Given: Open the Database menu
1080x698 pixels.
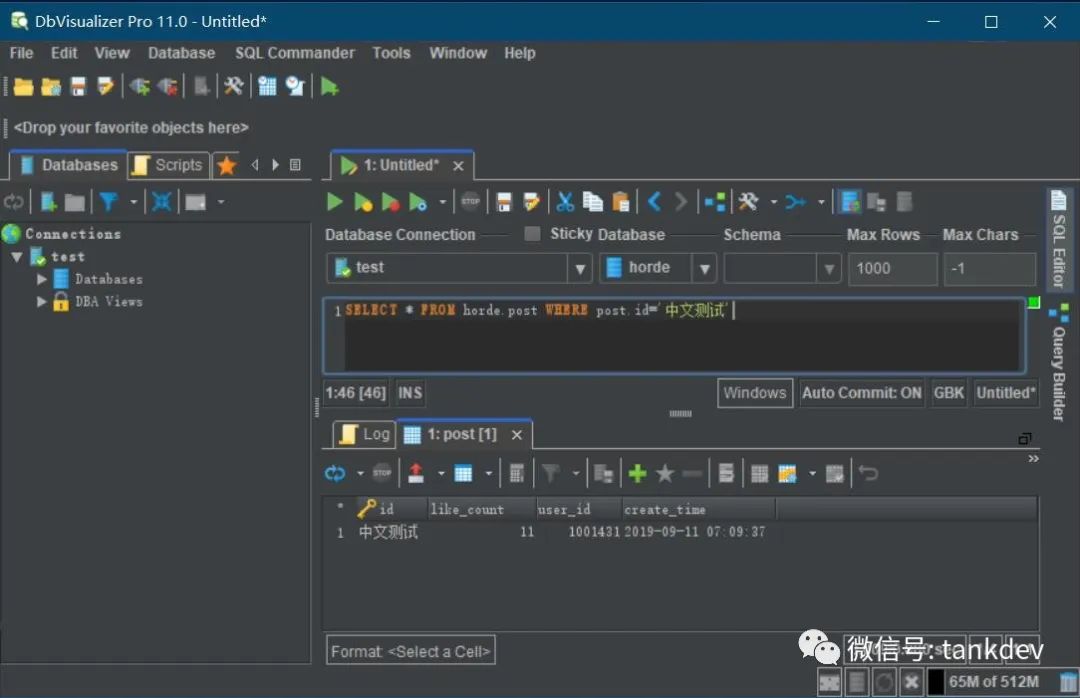Looking at the screenshot, I should pyautogui.click(x=181, y=53).
